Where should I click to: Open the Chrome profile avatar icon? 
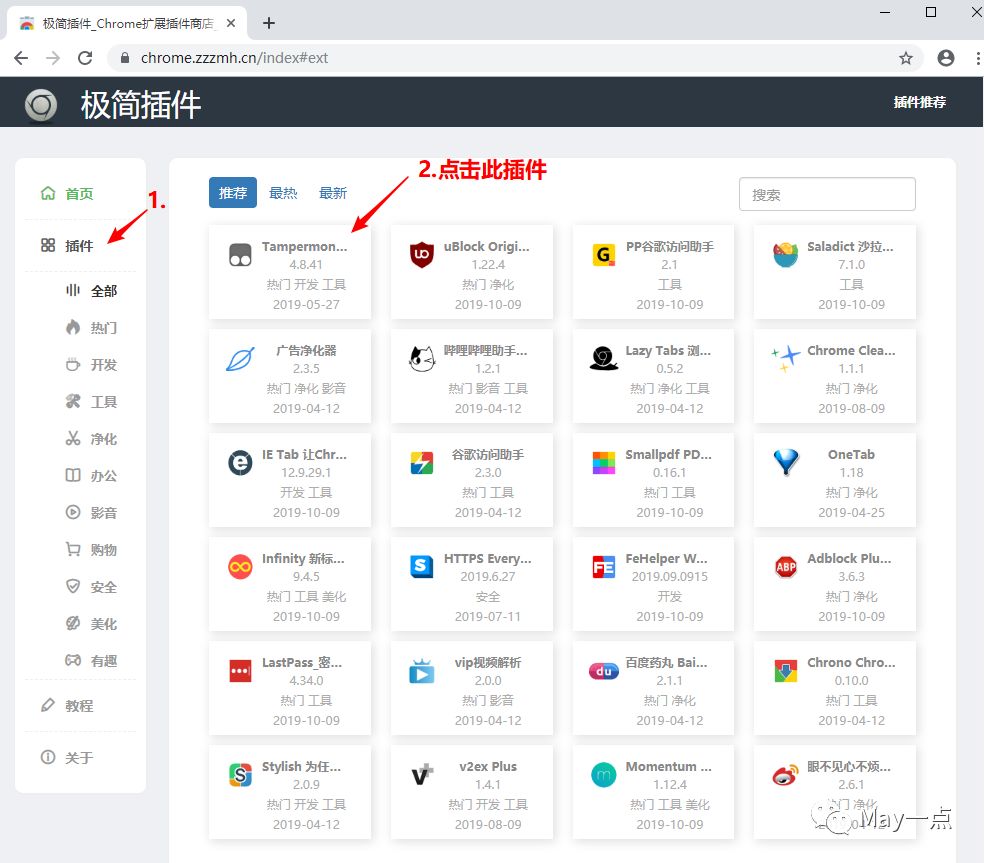point(946,58)
